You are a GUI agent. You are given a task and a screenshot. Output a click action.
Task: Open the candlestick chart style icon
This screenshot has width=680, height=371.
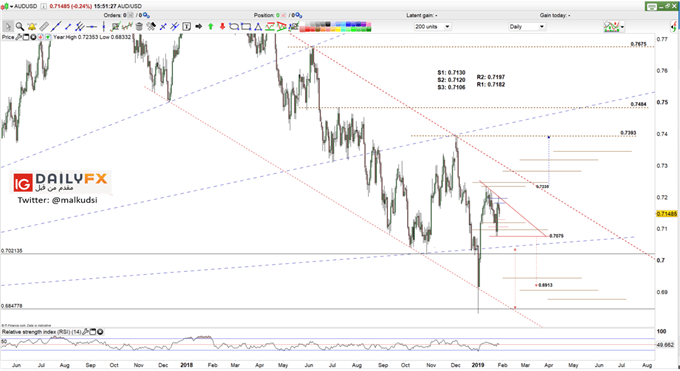point(128,26)
